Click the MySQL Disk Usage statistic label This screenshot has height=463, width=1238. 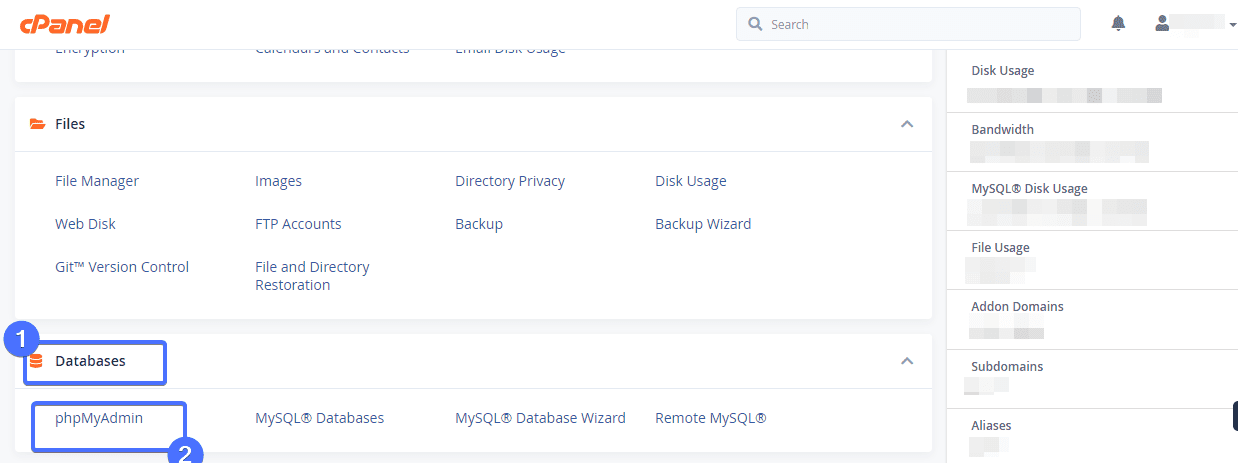(1029, 189)
